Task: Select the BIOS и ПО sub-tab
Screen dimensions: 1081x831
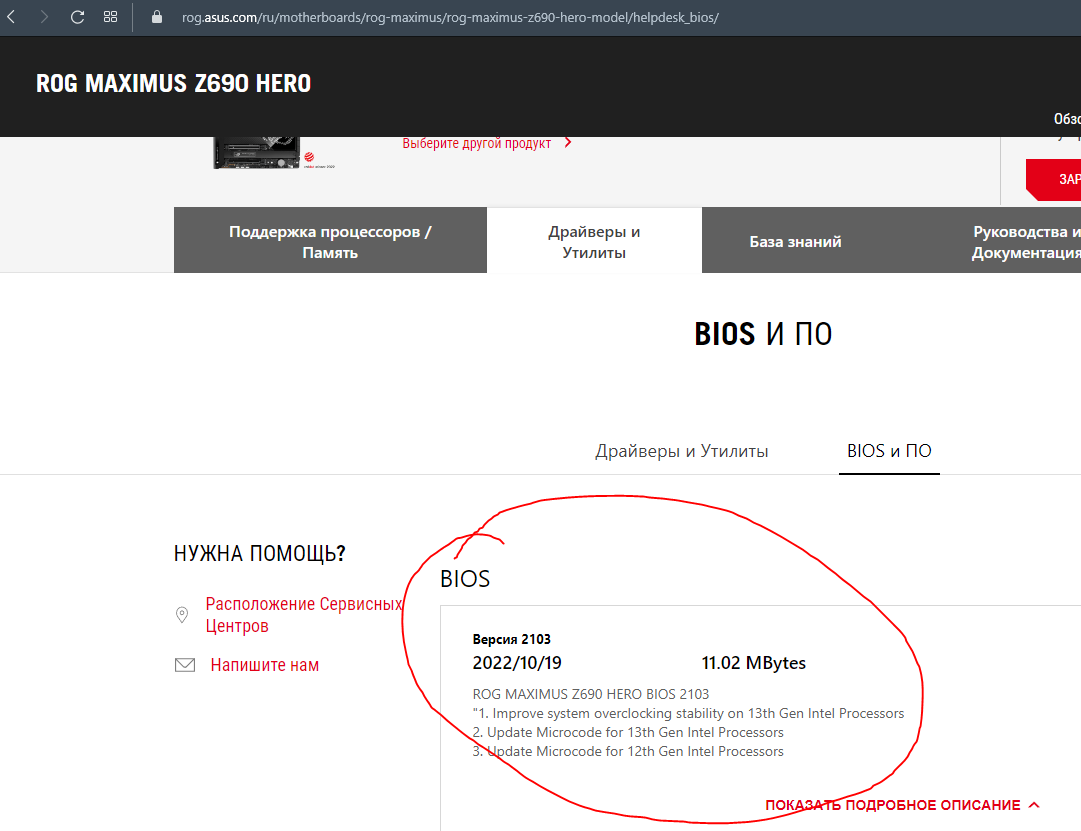Action: [889, 451]
